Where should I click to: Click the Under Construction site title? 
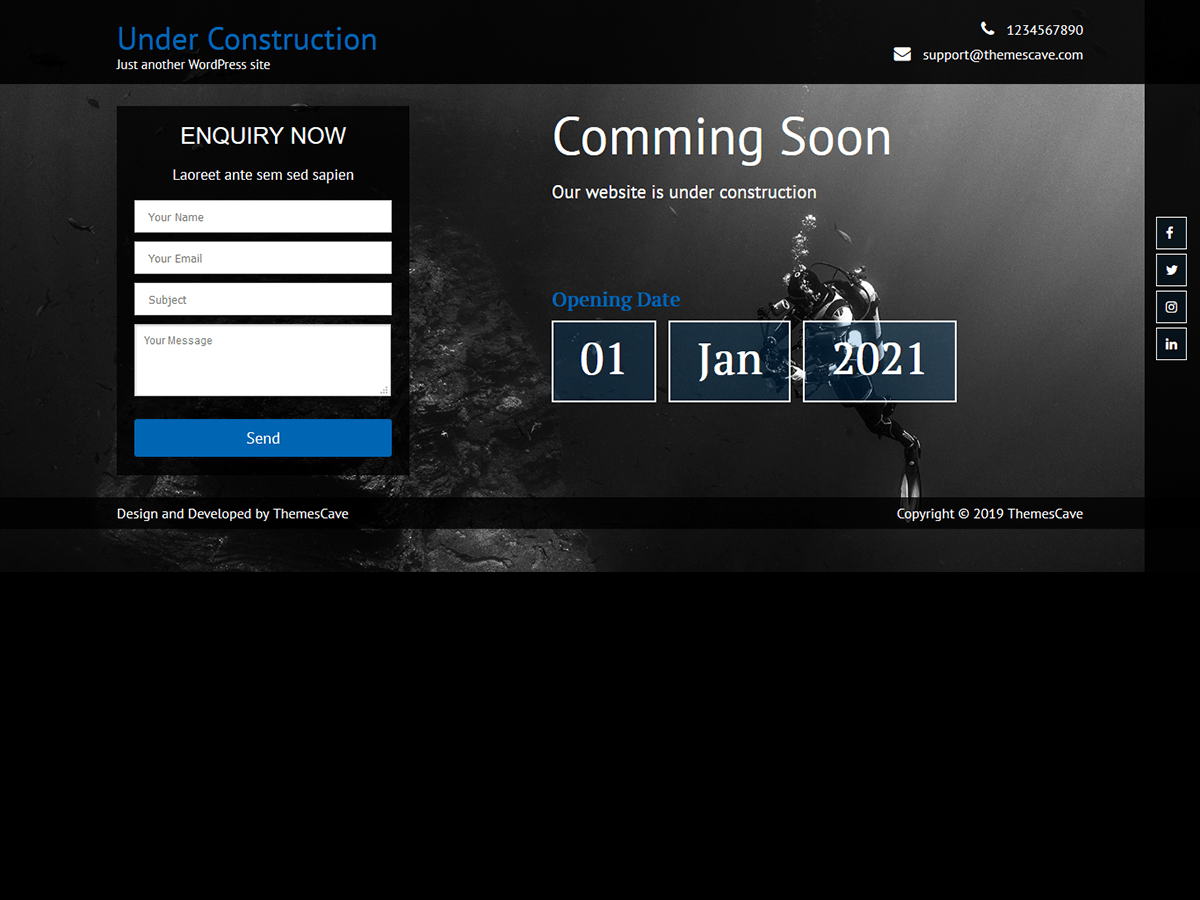(x=246, y=39)
